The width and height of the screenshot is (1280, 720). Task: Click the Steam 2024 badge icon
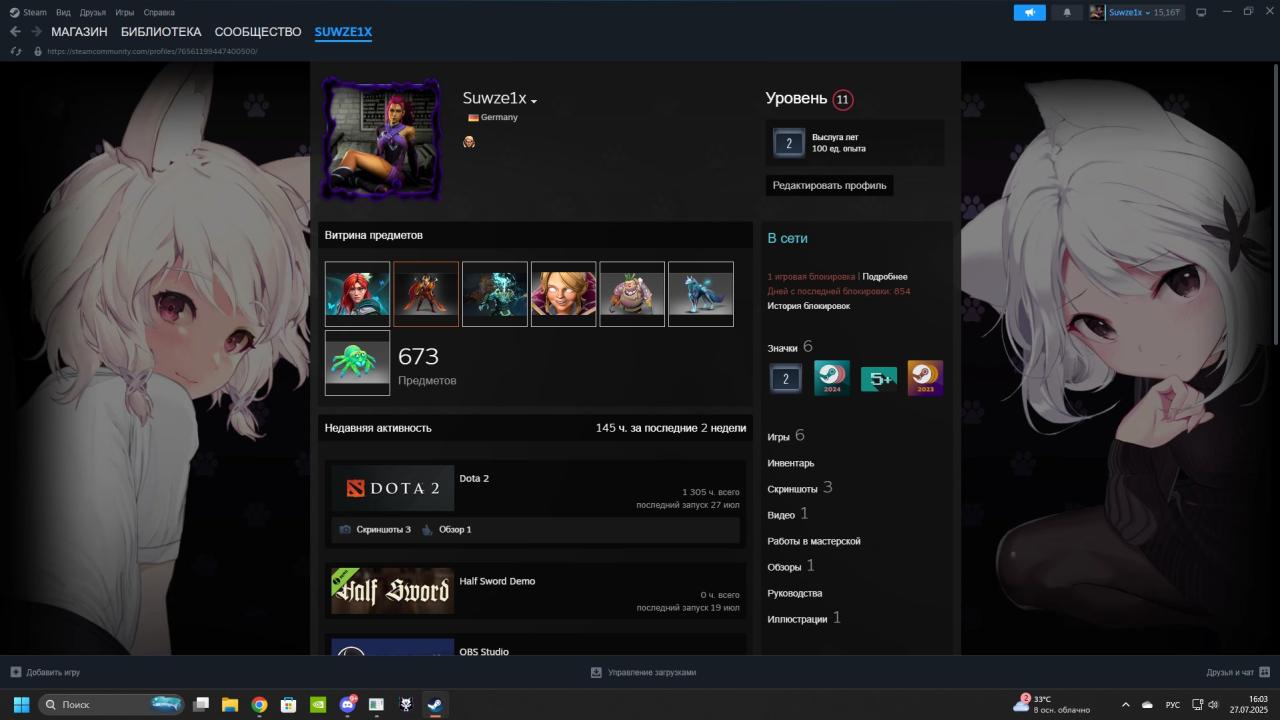tap(832, 378)
